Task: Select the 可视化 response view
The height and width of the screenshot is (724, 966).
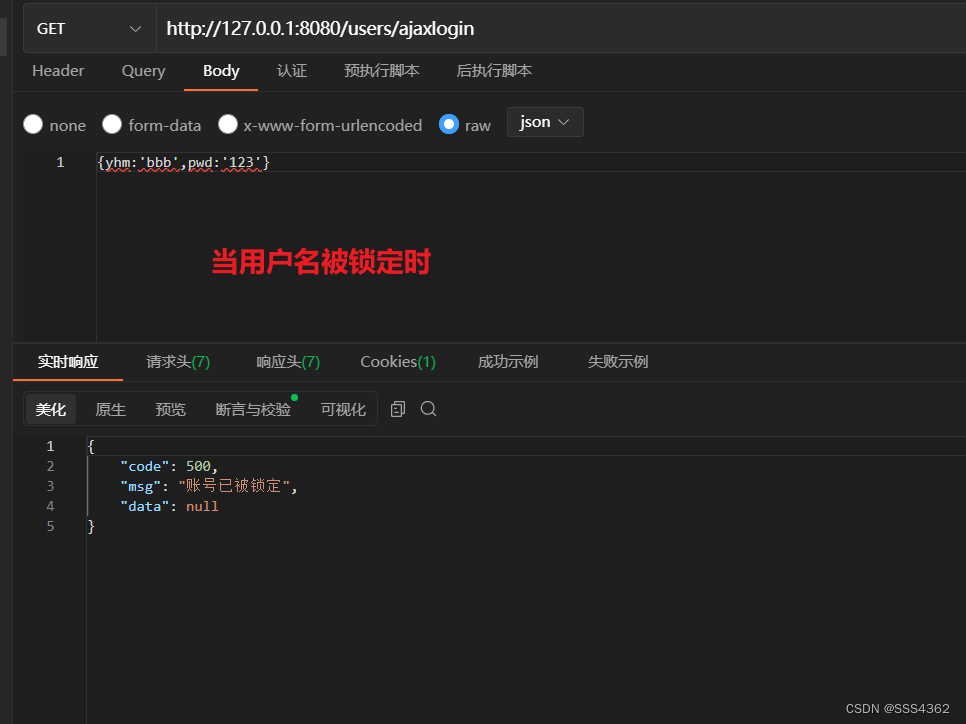Action: pyautogui.click(x=343, y=409)
